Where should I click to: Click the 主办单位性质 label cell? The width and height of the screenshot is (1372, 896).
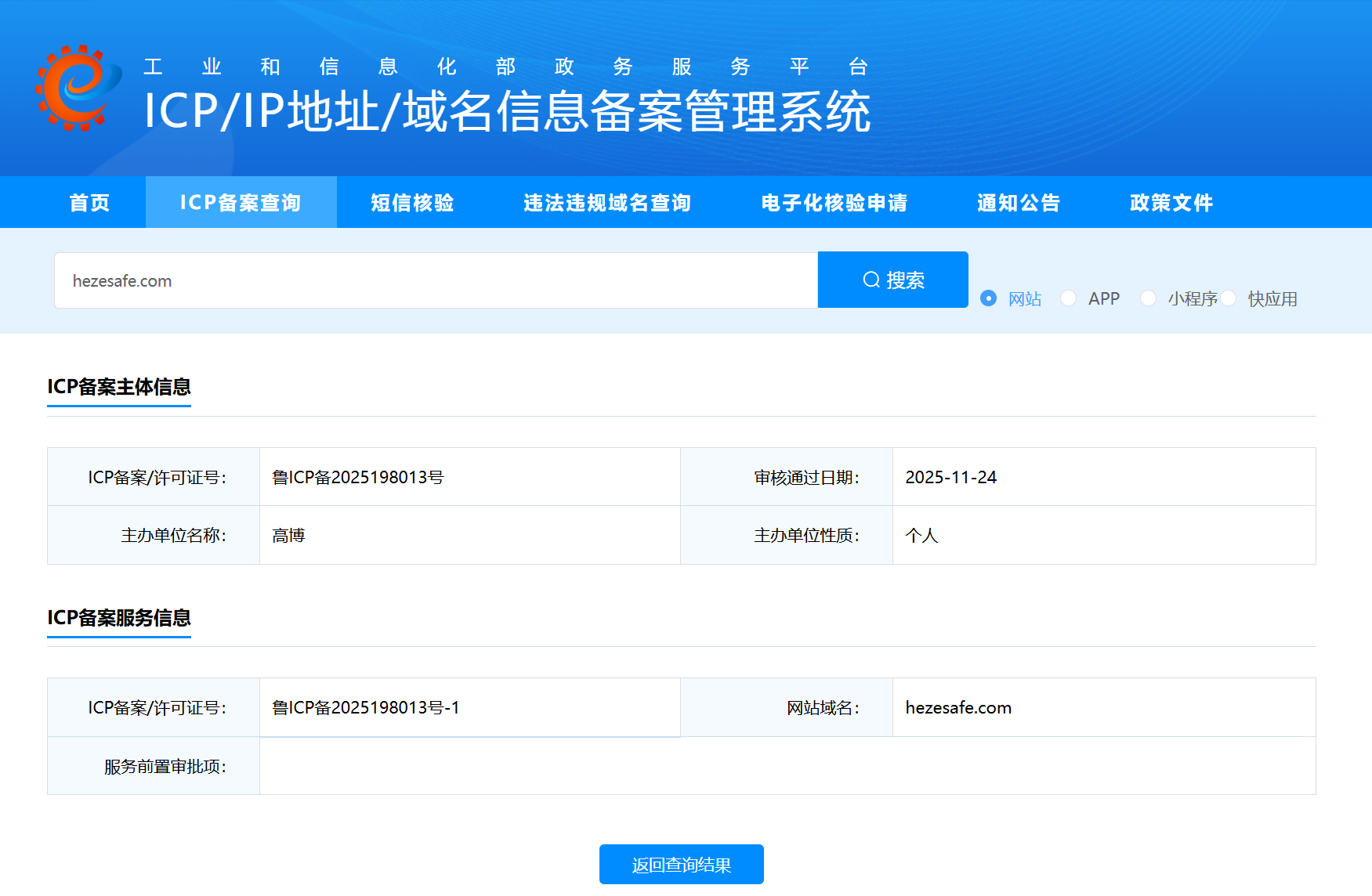pyautogui.click(x=787, y=535)
